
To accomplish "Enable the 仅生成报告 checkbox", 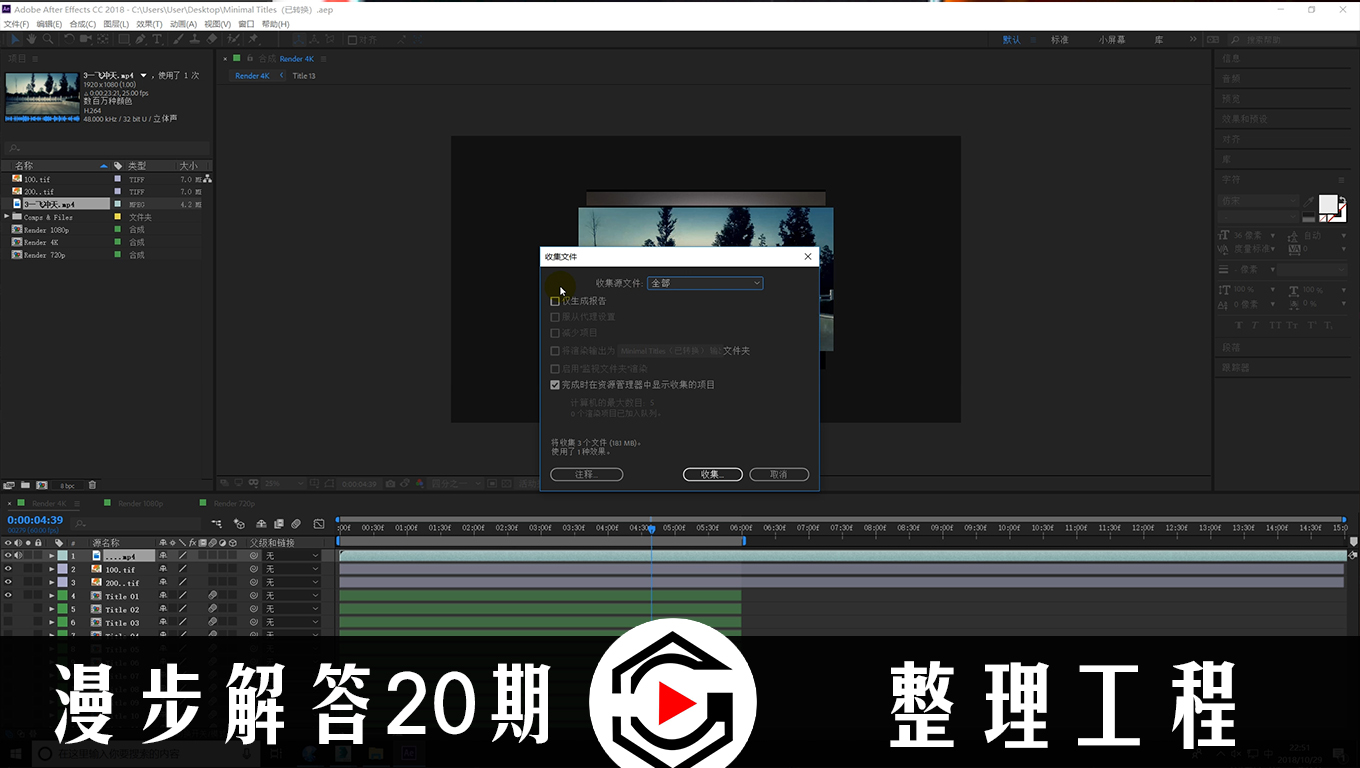I will point(555,301).
